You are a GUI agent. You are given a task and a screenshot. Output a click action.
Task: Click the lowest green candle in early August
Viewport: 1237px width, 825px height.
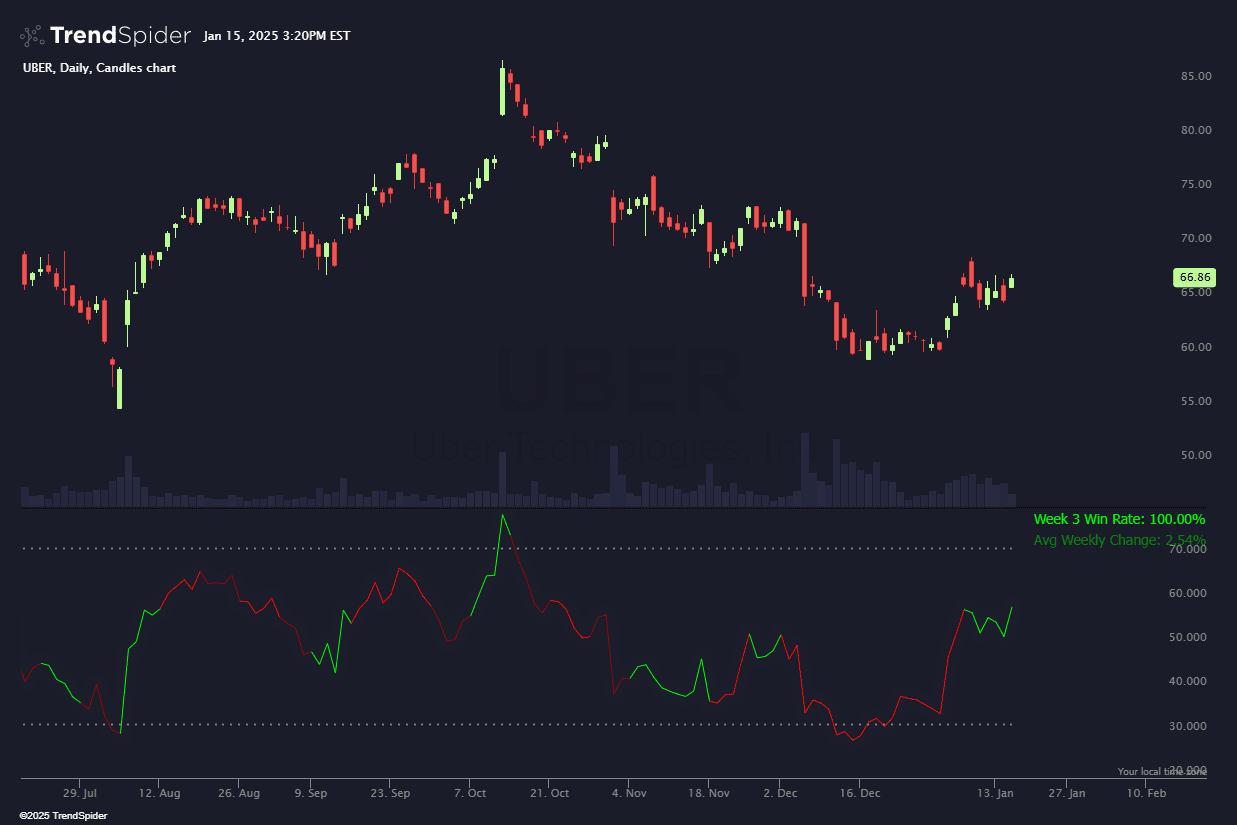[x=119, y=388]
